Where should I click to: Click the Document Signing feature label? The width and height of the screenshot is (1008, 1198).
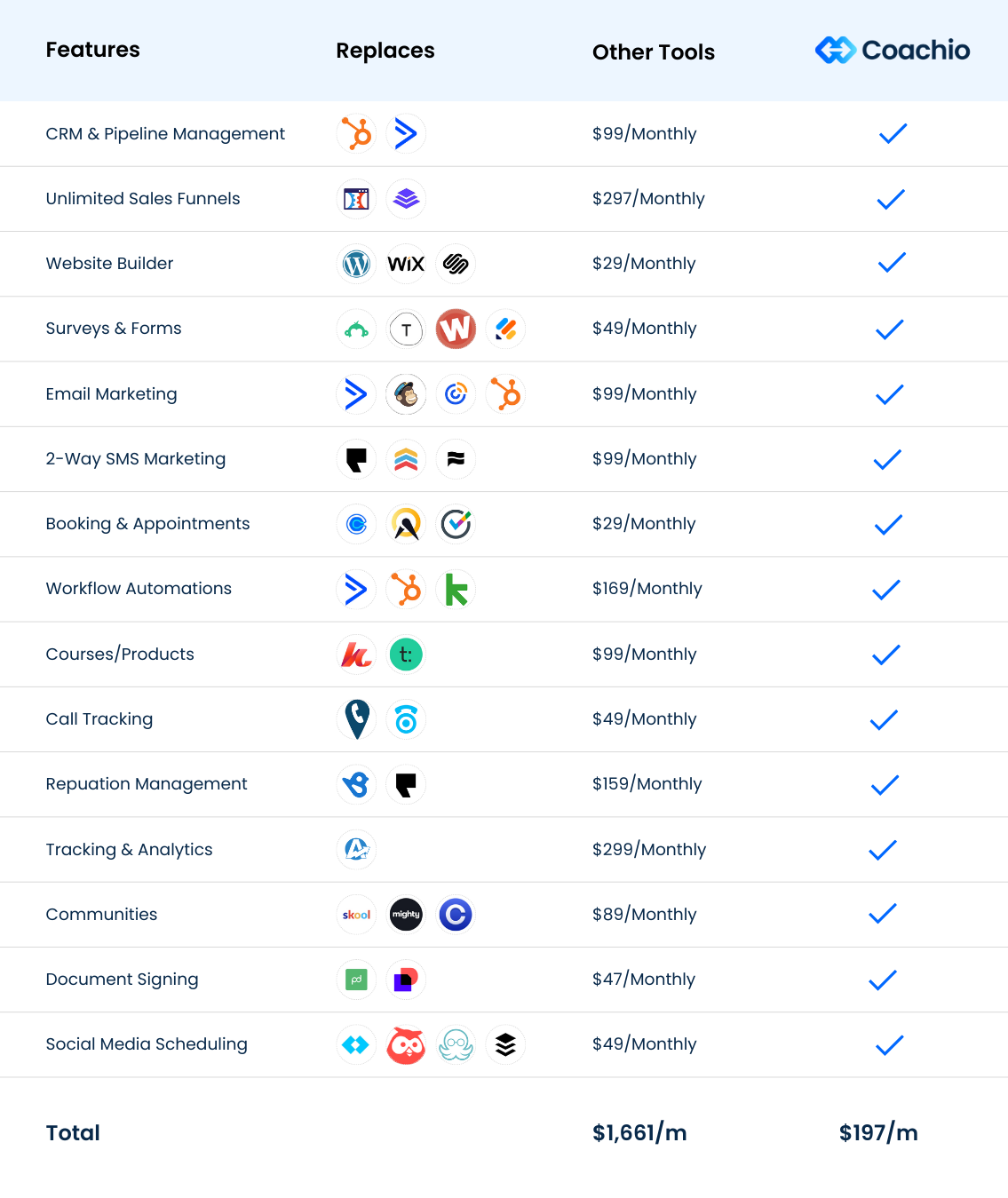122,980
